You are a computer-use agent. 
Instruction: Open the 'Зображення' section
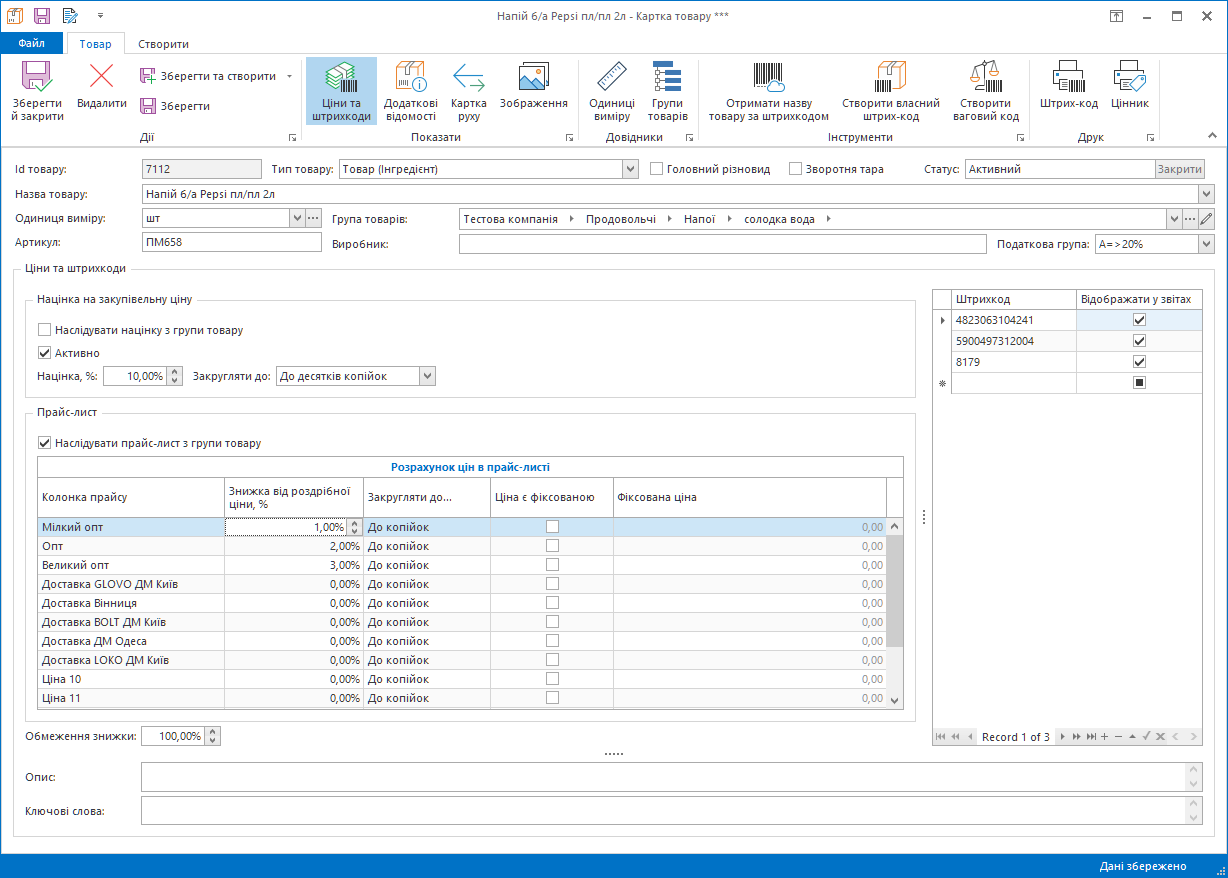tap(533, 90)
